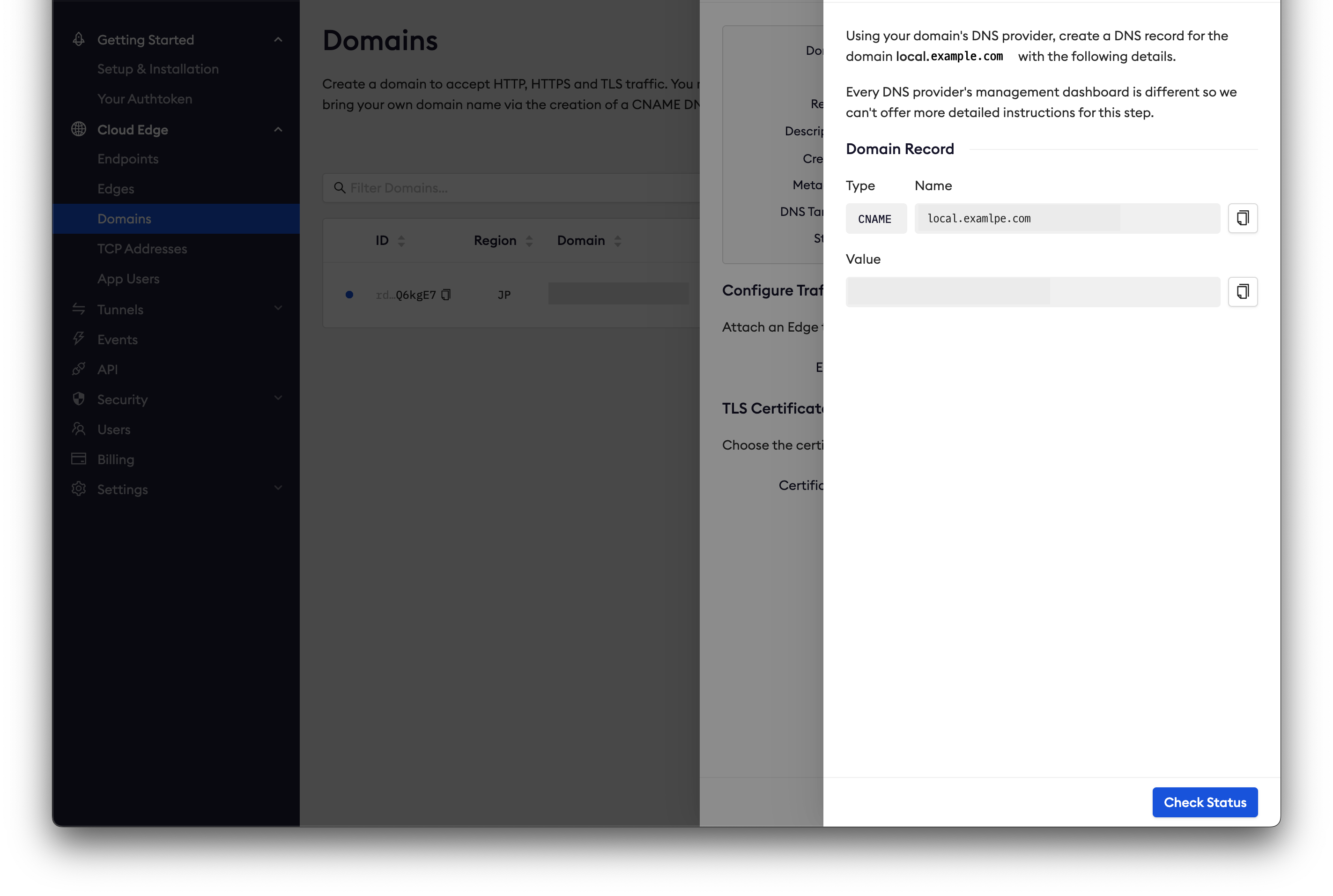Click the Settings gear icon
1333x896 pixels.
(x=79, y=489)
